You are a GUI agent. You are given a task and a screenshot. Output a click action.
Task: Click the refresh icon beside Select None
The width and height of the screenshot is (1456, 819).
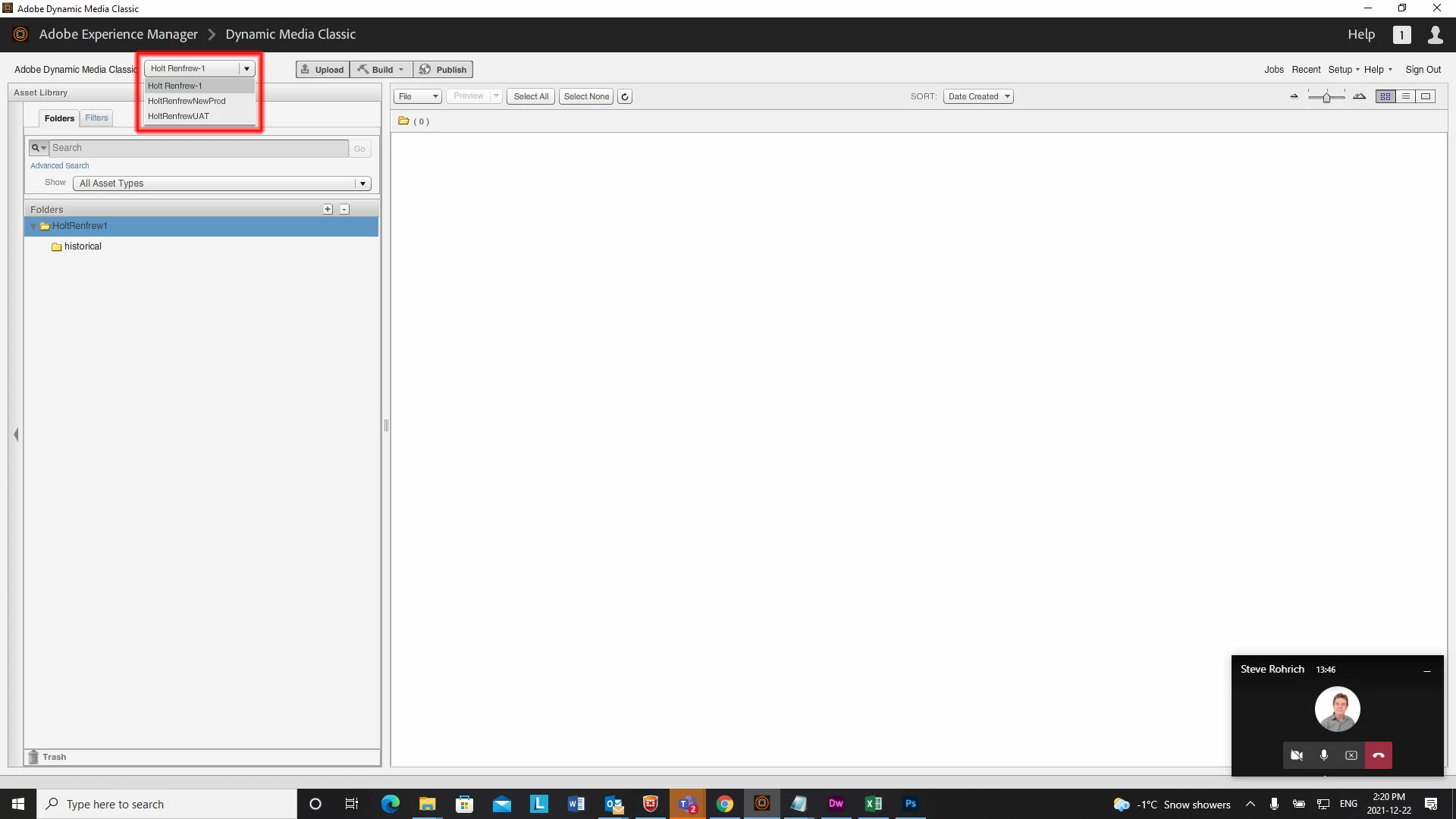625,96
